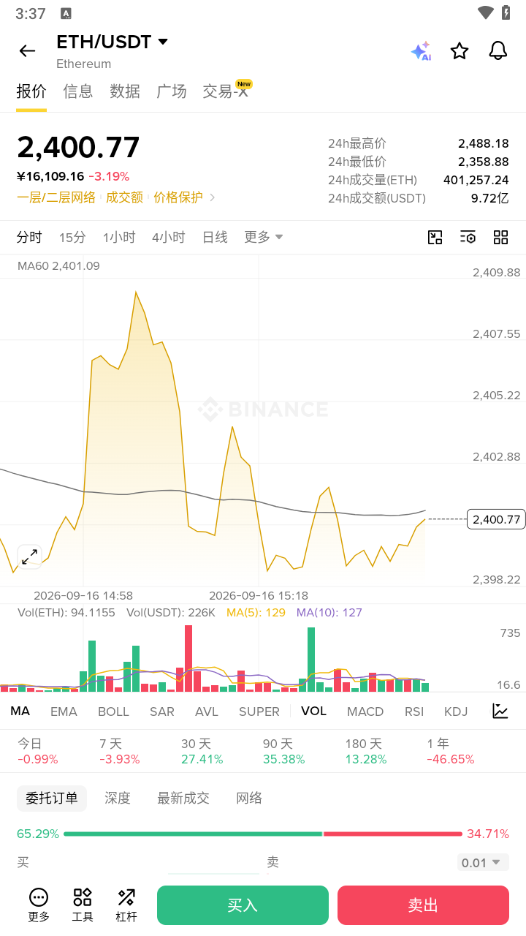Select the 180天 13.28% performance
The width and height of the screenshot is (526, 936).
coord(365,751)
